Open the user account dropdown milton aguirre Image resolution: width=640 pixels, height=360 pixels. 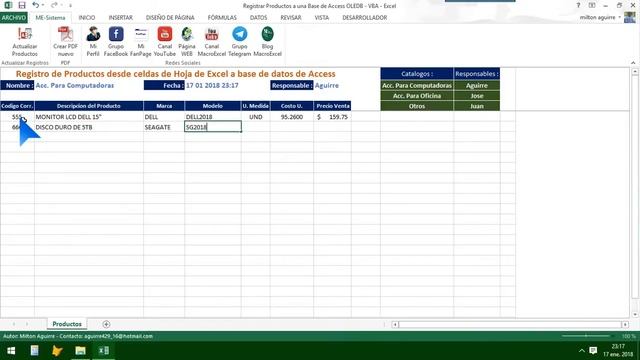point(600,18)
